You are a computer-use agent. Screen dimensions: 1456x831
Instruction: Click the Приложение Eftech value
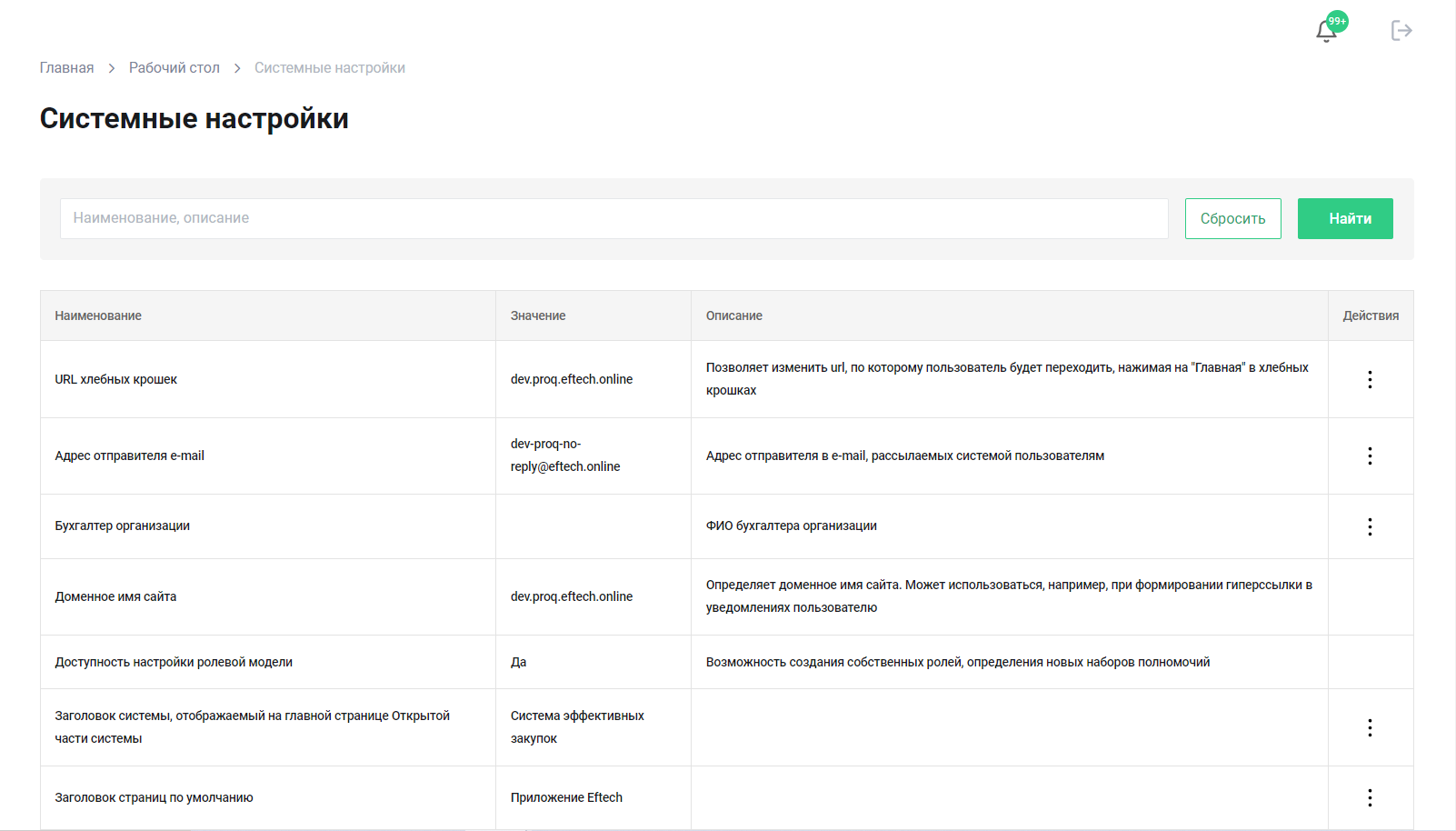(x=566, y=797)
